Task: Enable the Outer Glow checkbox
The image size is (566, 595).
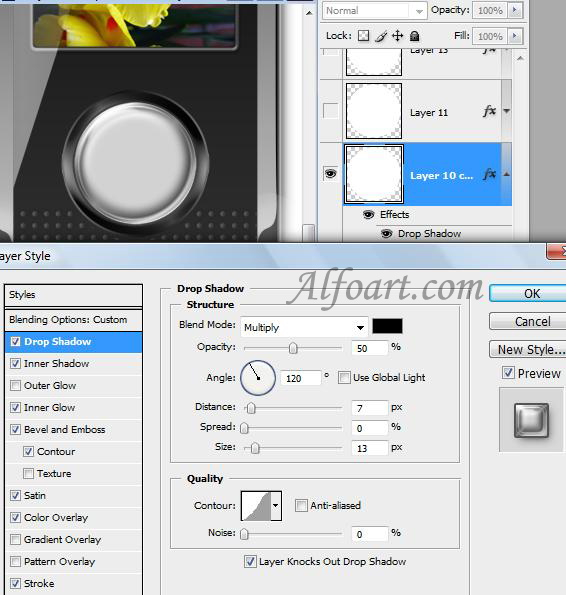Action: tap(15, 386)
